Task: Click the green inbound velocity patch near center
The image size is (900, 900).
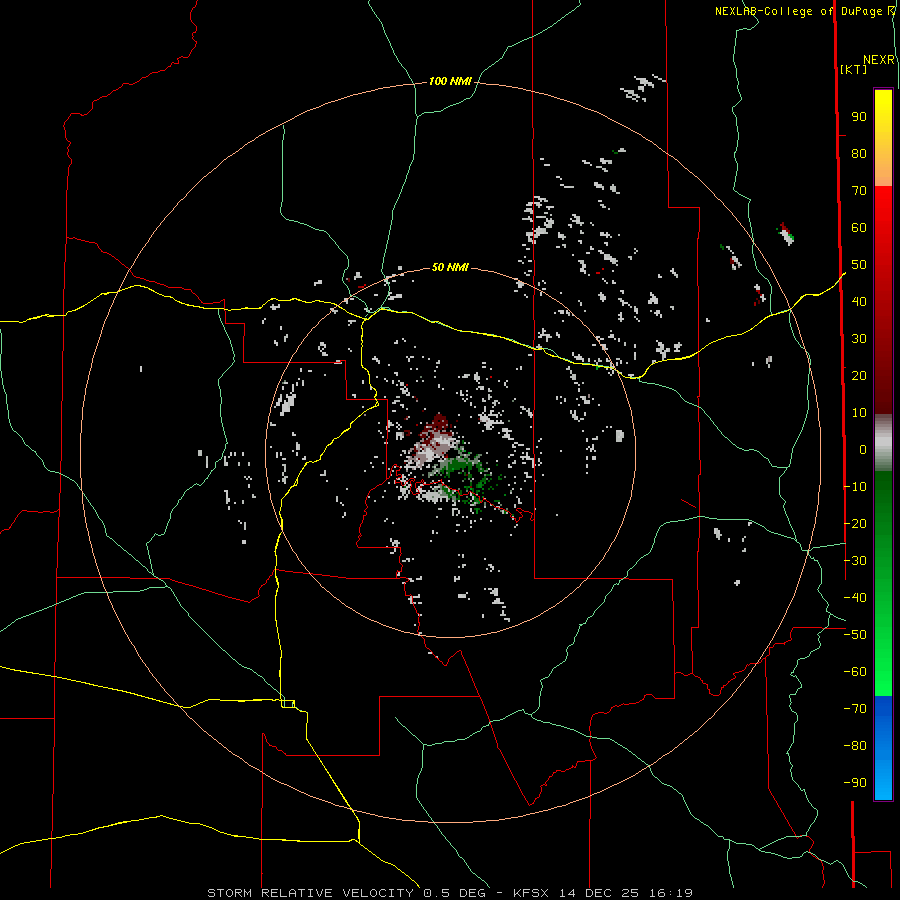Action: tap(459, 464)
